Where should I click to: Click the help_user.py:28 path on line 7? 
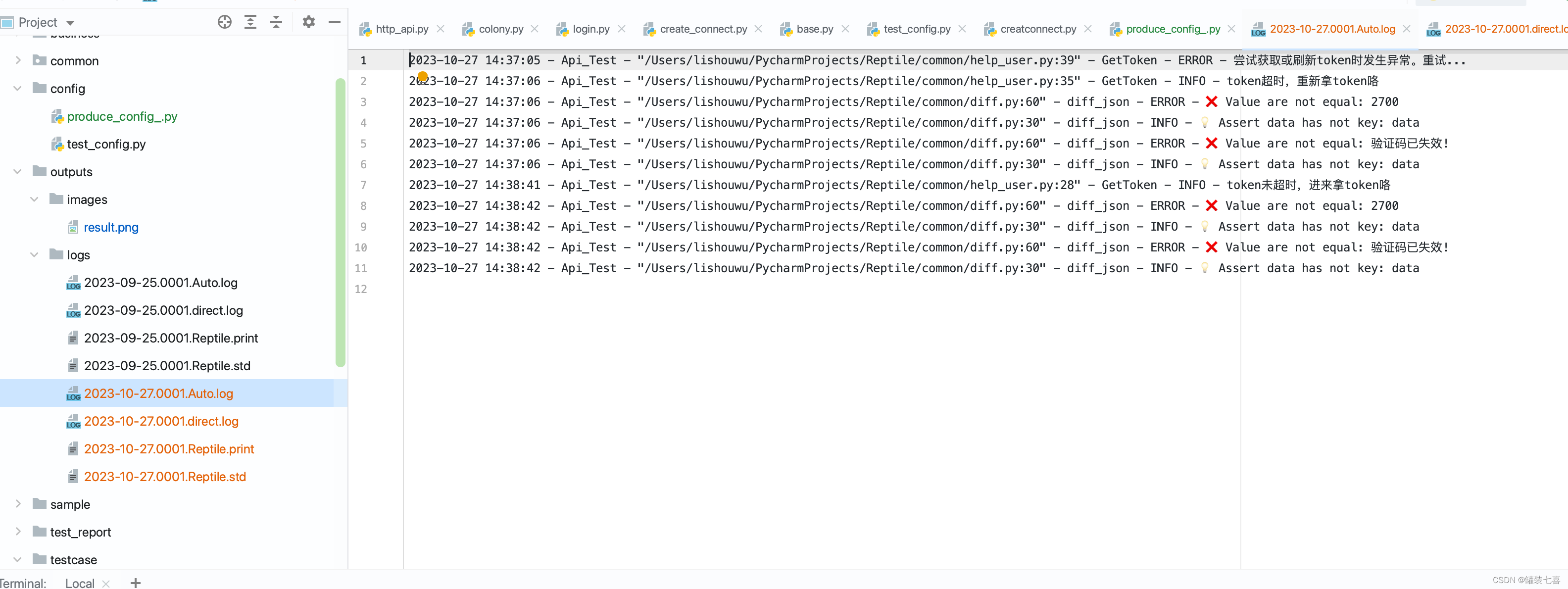[x=858, y=184]
